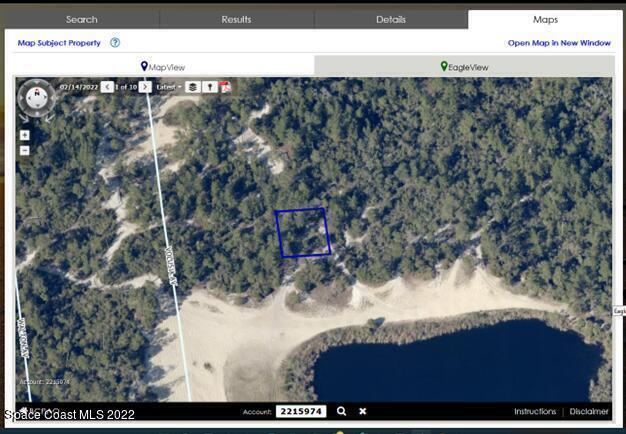626x434 pixels.
Task: Open the Details tab
Action: (x=391, y=19)
